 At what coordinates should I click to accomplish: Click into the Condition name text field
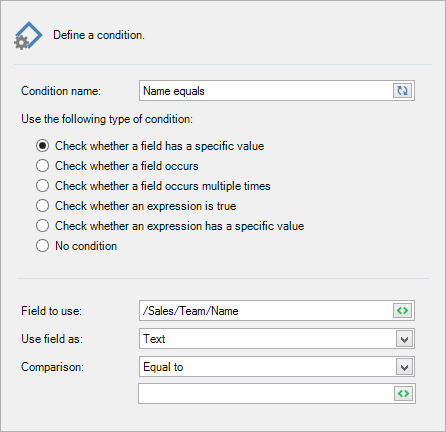tap(266, 91)
